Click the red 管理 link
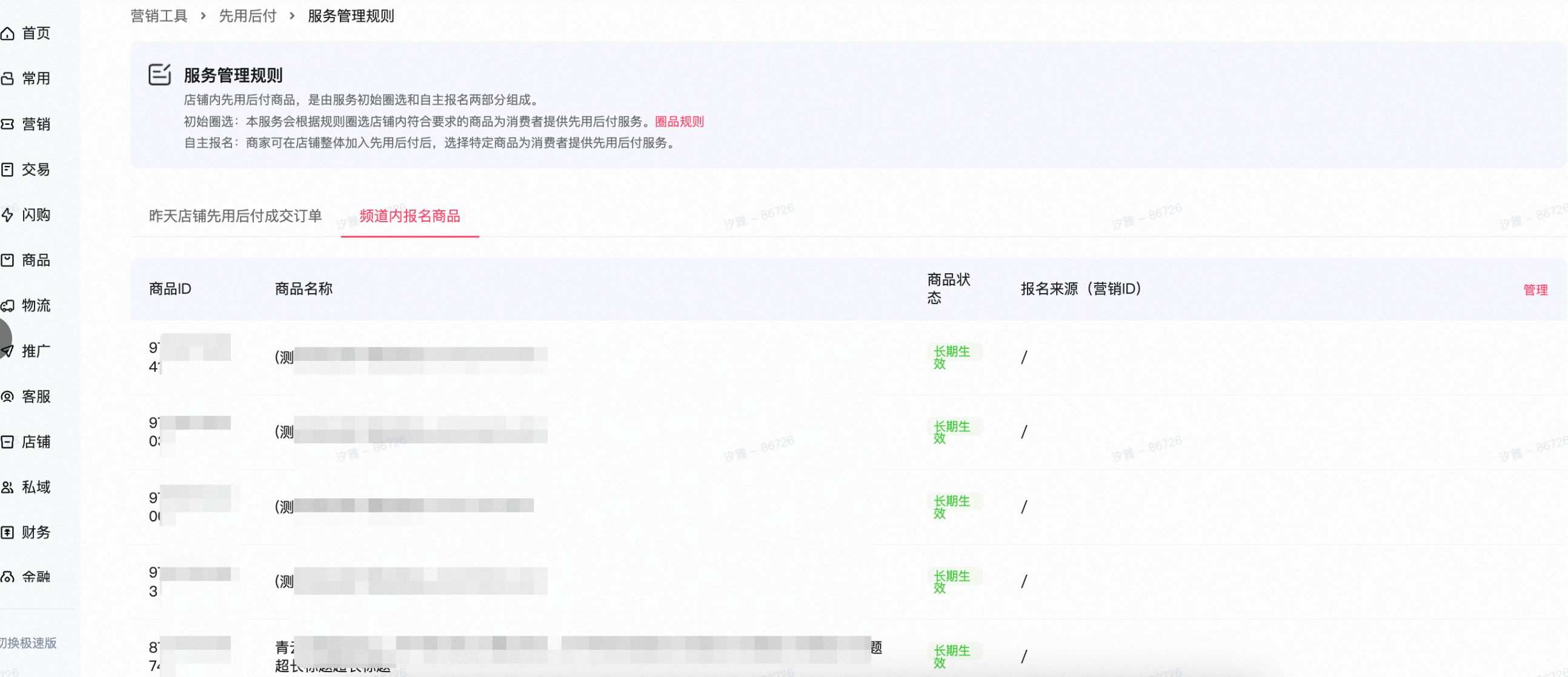The height and width of the screenshot is (677, 1568). click(1535, 290)
